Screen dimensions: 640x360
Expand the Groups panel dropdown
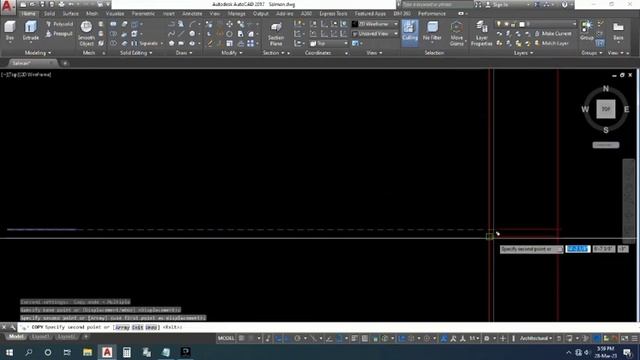coord(591,53)
